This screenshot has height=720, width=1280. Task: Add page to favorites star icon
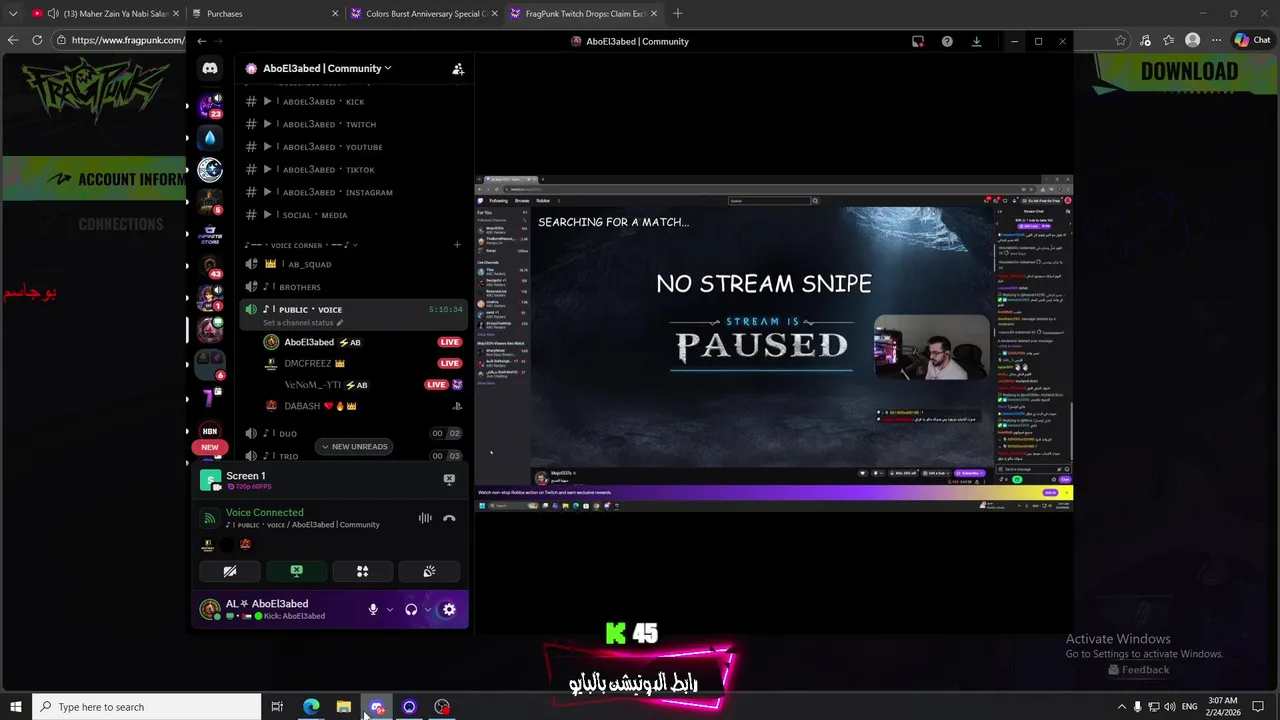(x=1120, y=40)
